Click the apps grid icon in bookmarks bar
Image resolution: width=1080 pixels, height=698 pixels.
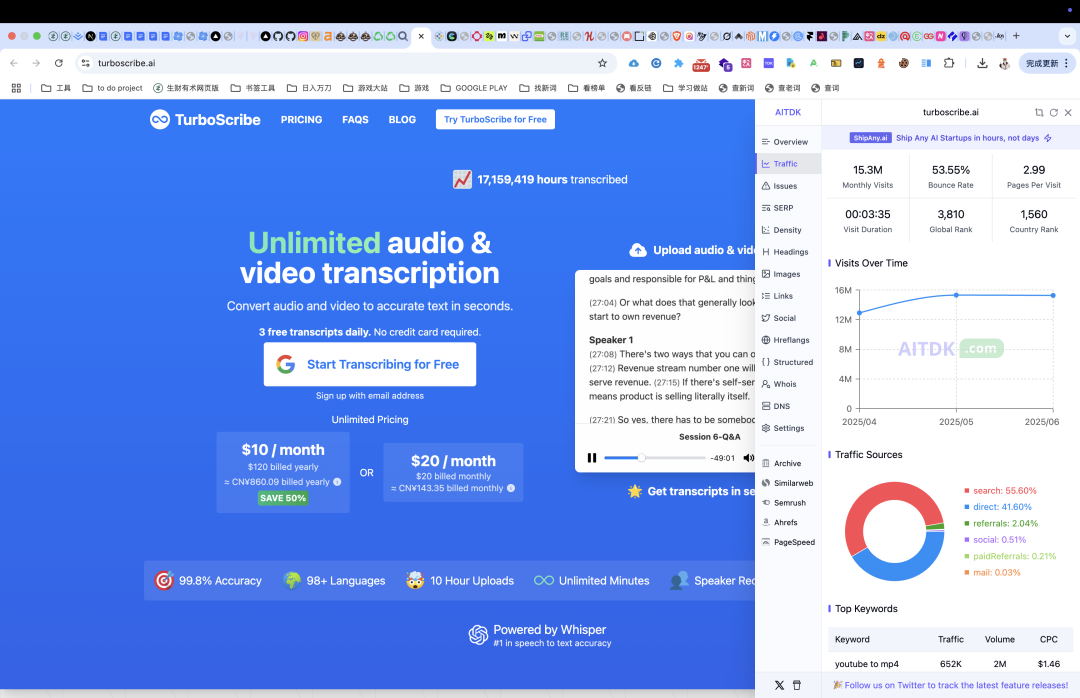pyautogui.click(x=17, y=88)
